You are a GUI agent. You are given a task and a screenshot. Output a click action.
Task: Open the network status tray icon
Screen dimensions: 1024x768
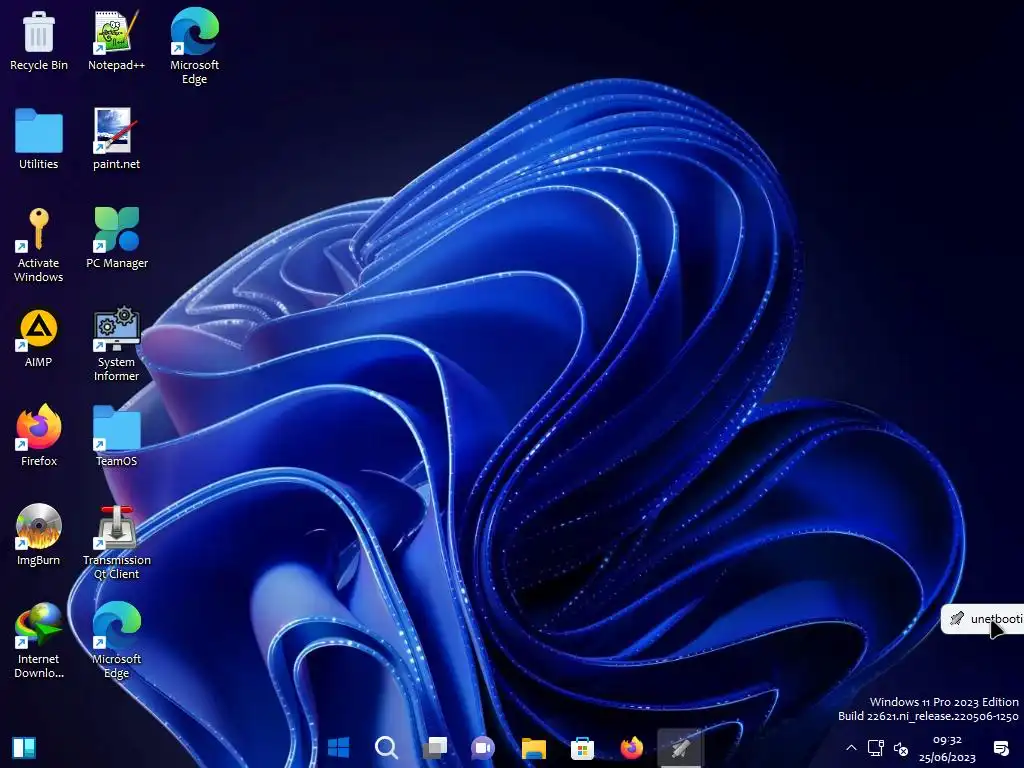click(x=876, y=748)
